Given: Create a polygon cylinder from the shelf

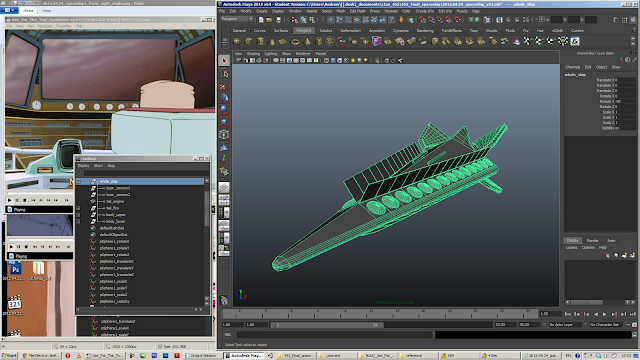Looking at the screenshot, I should [260, 41].
